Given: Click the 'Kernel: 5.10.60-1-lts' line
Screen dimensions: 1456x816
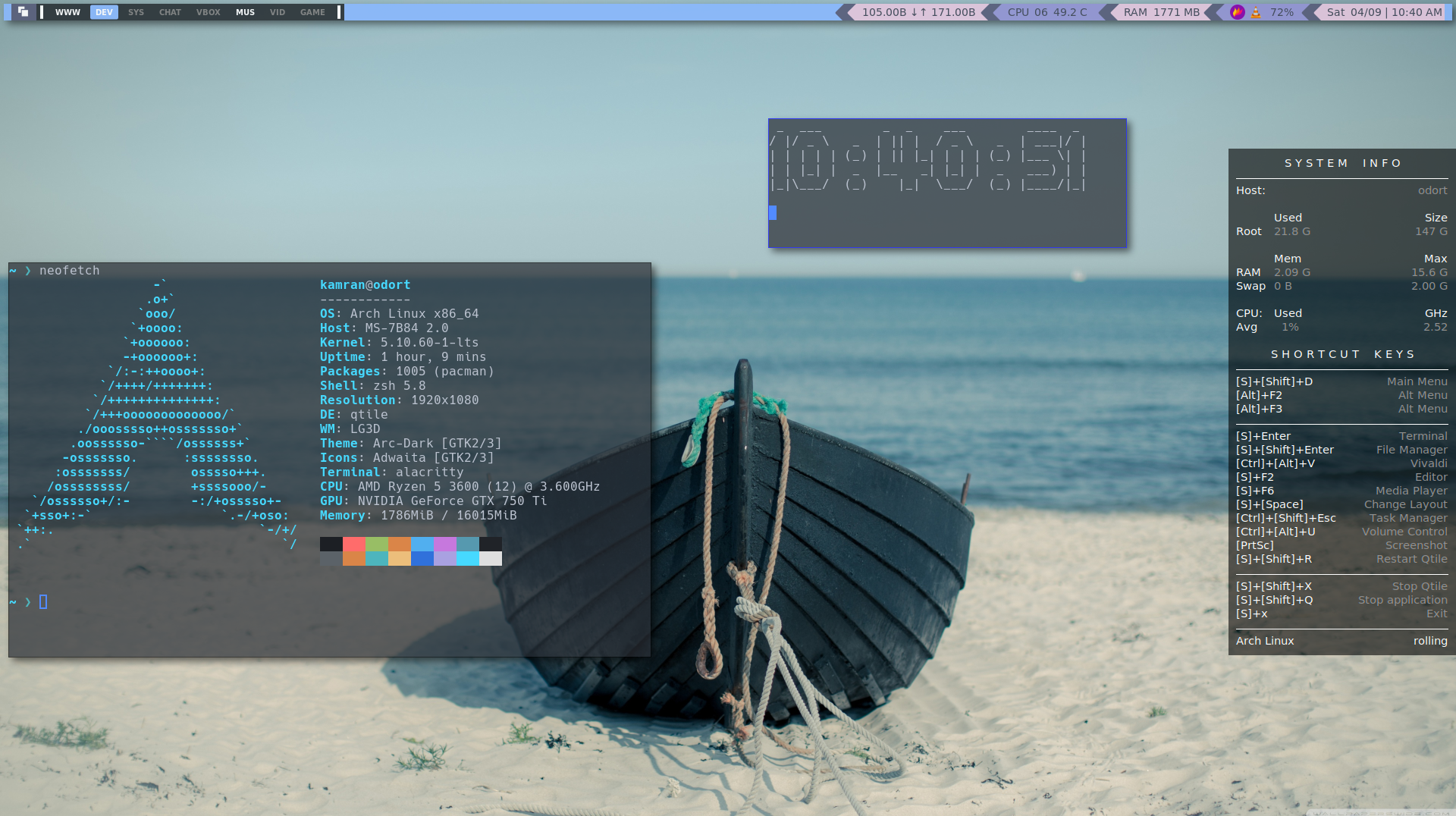Looking at the screenshot, I should tap(400, 342).
